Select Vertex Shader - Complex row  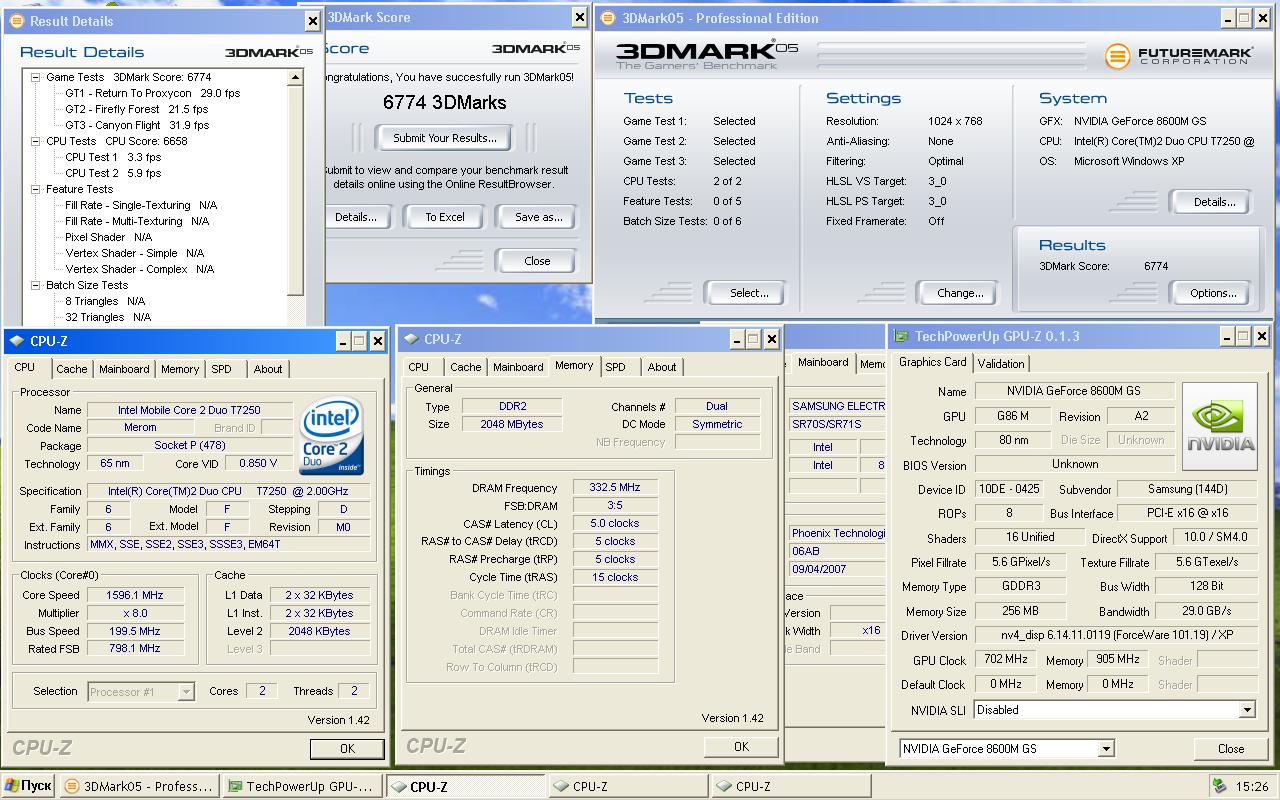point(140,269)
